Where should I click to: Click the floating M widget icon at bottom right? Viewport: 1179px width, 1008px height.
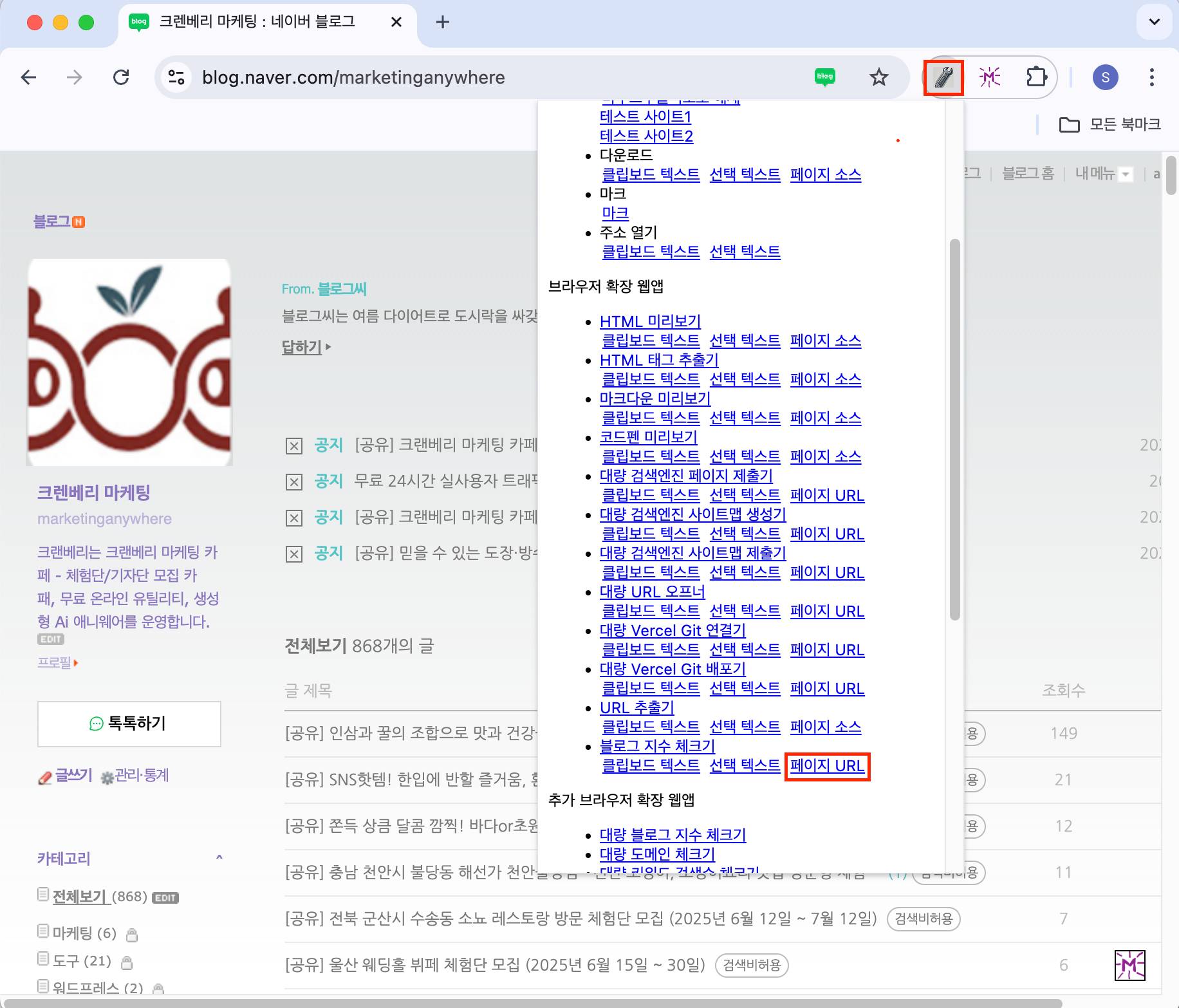(1129, 965)
